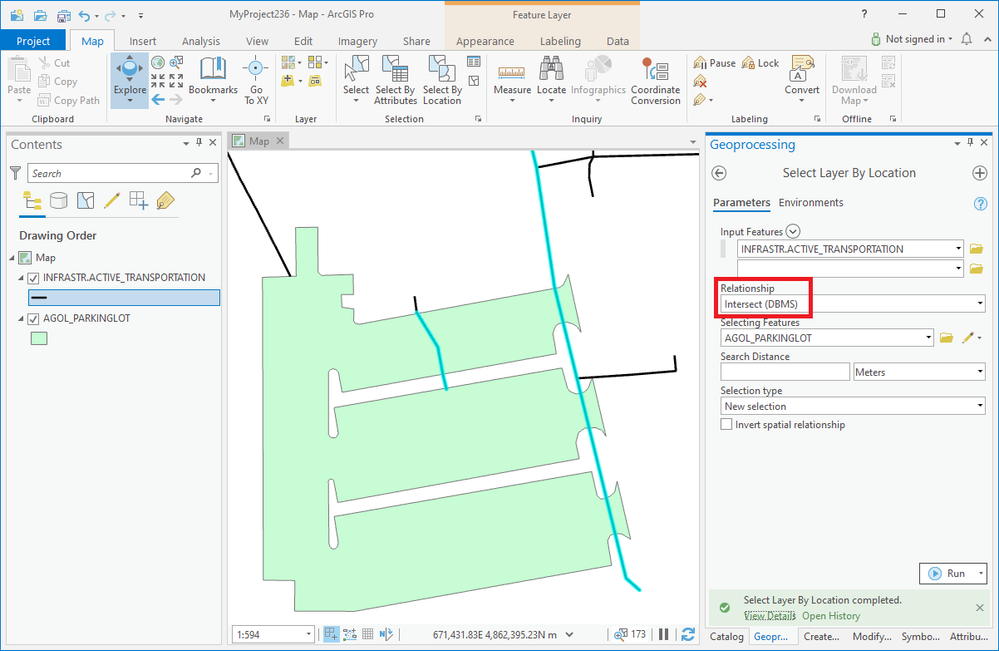This screenshot has height=651, width=999.
Task: Switch to the Environments tab
Action: (810, 202)
